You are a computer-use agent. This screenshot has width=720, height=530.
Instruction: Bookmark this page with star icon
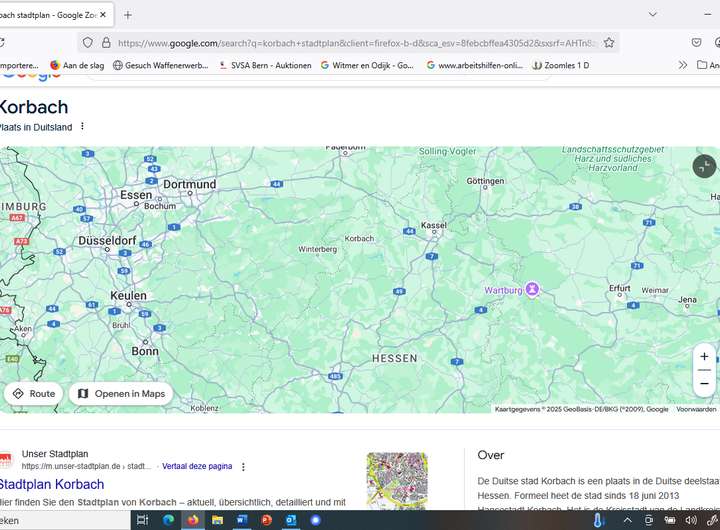[609, 43]
